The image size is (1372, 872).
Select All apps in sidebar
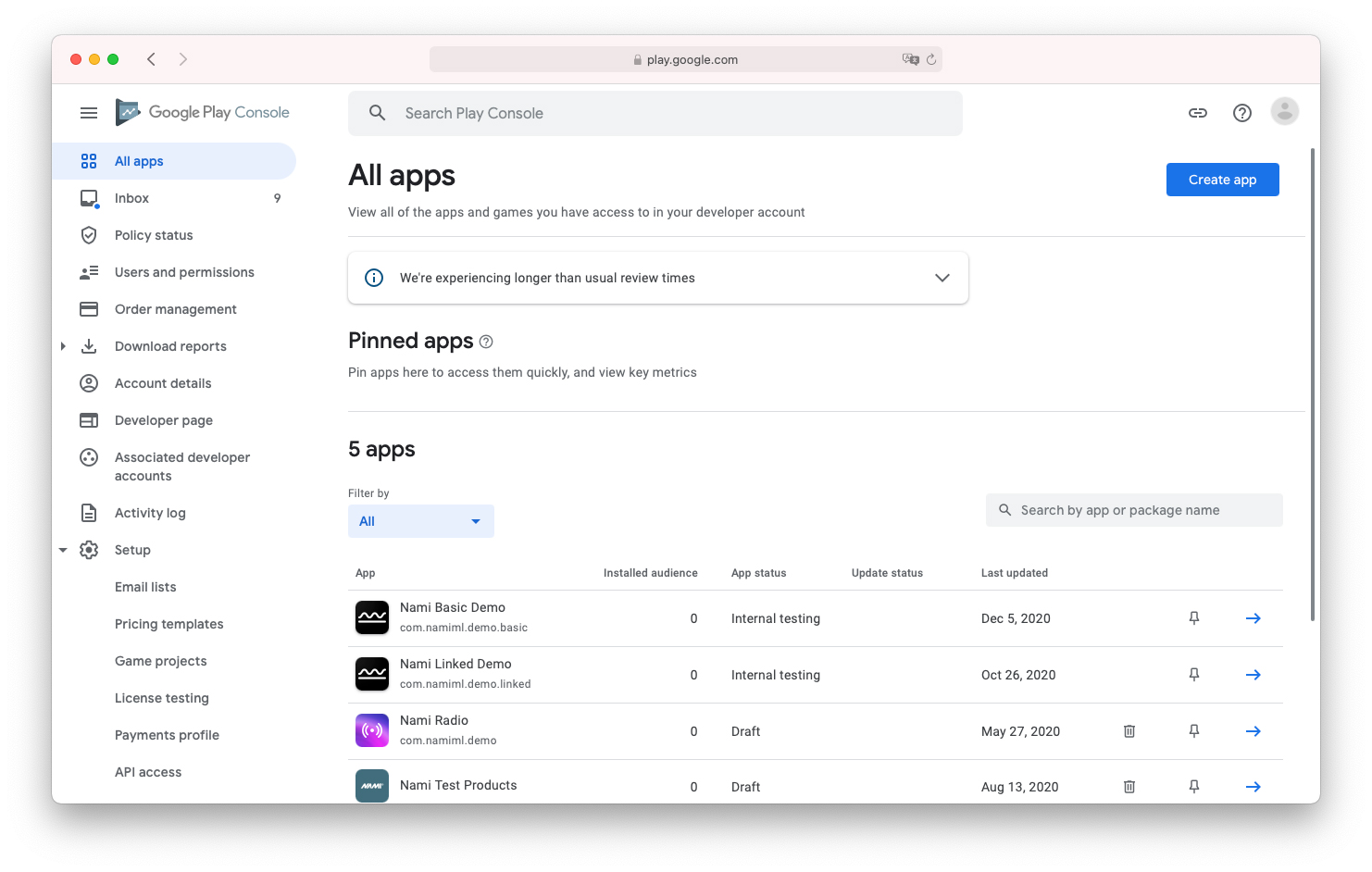pyautogui.click(x=174, y=161)
